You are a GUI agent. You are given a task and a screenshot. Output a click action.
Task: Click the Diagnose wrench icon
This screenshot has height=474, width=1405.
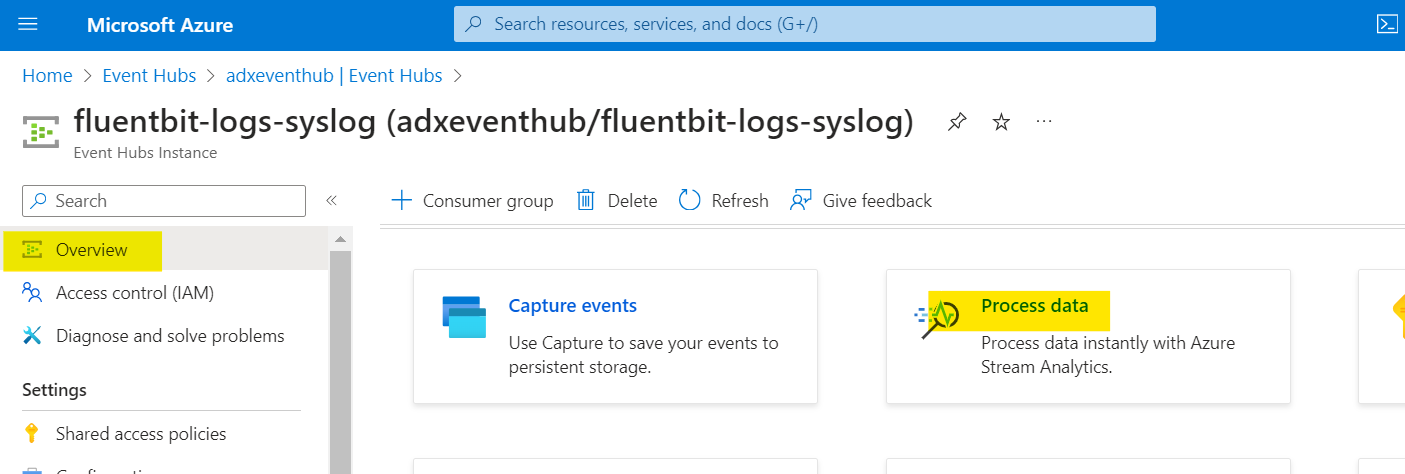(33, 336)
